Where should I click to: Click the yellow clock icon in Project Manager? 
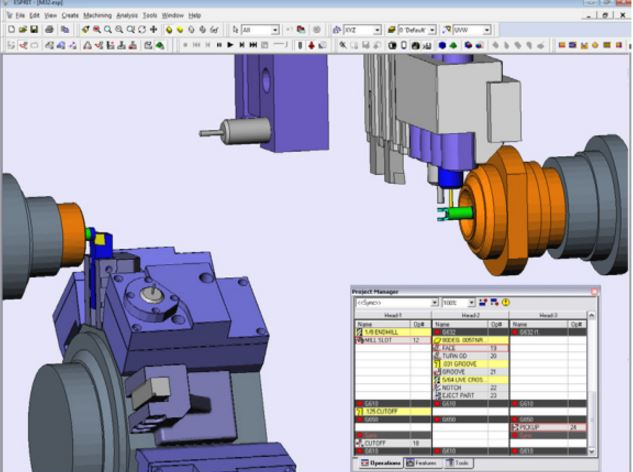tap(506, 302)
